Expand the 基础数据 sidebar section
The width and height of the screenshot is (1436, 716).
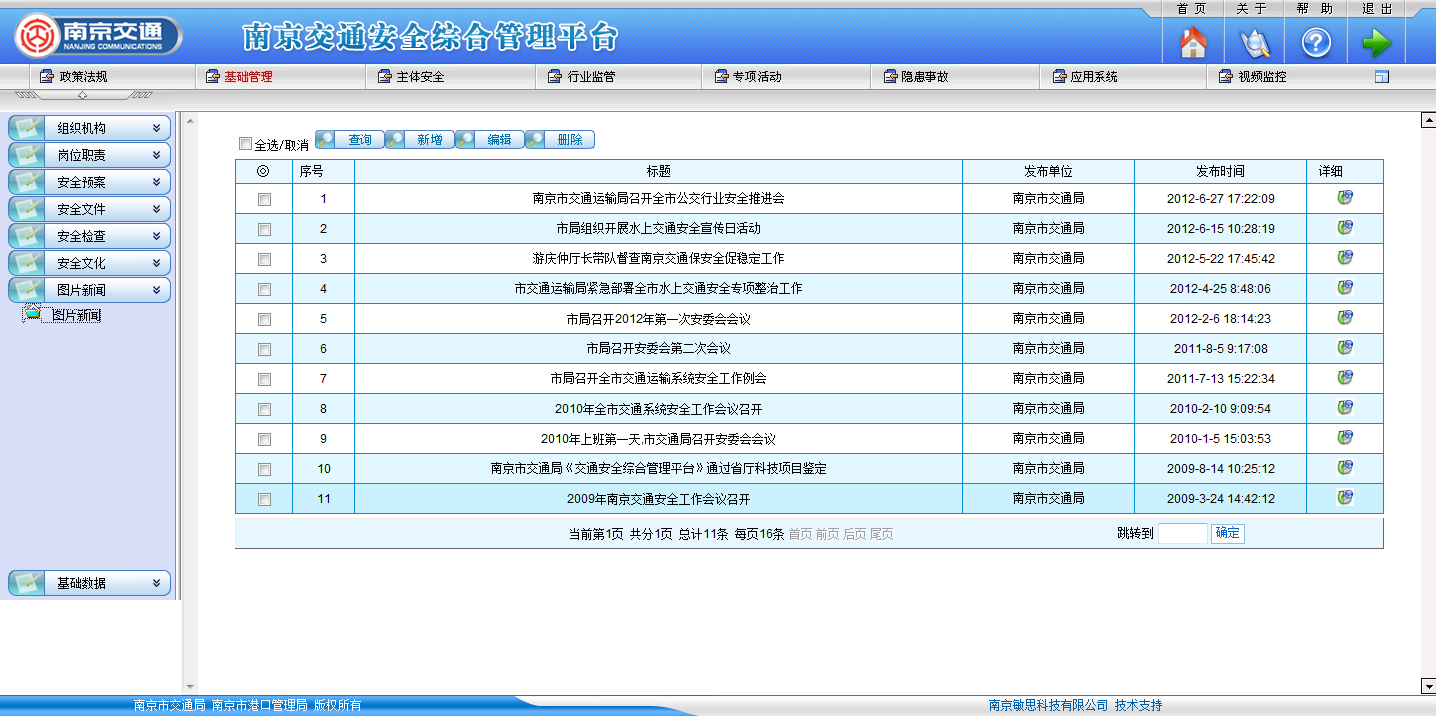point(89,583)
